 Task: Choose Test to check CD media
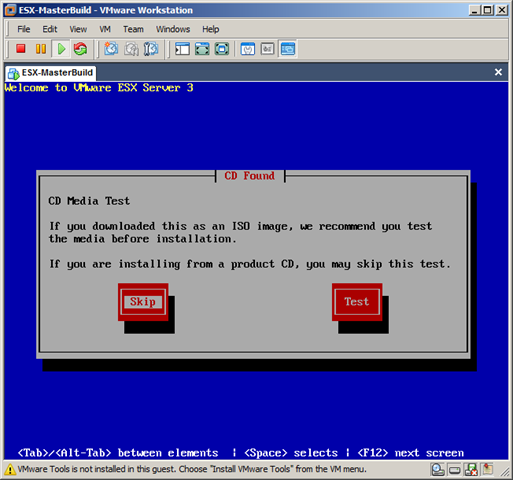357,302
